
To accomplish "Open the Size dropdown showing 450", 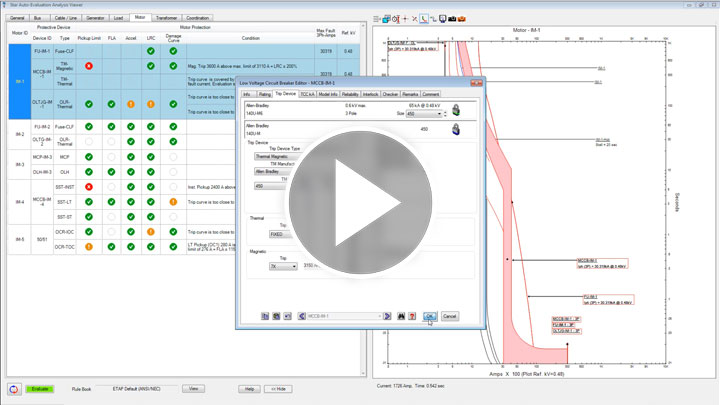I will click(x=438, y=114).
